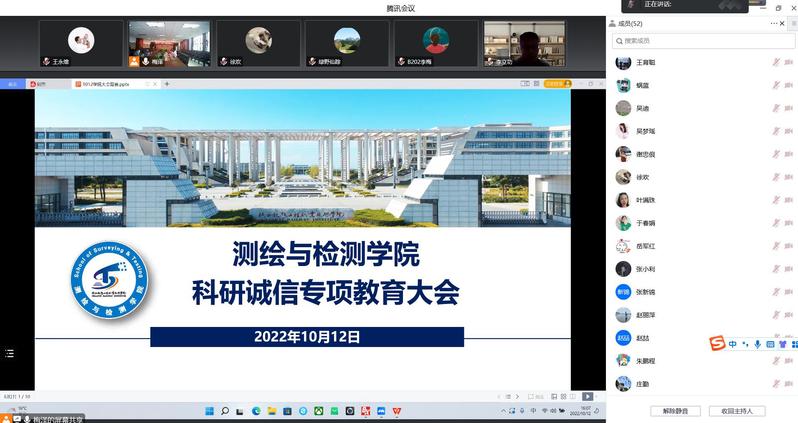
Task: Select the 稻壳 tab in WPS
Action: tap(40, 84)
